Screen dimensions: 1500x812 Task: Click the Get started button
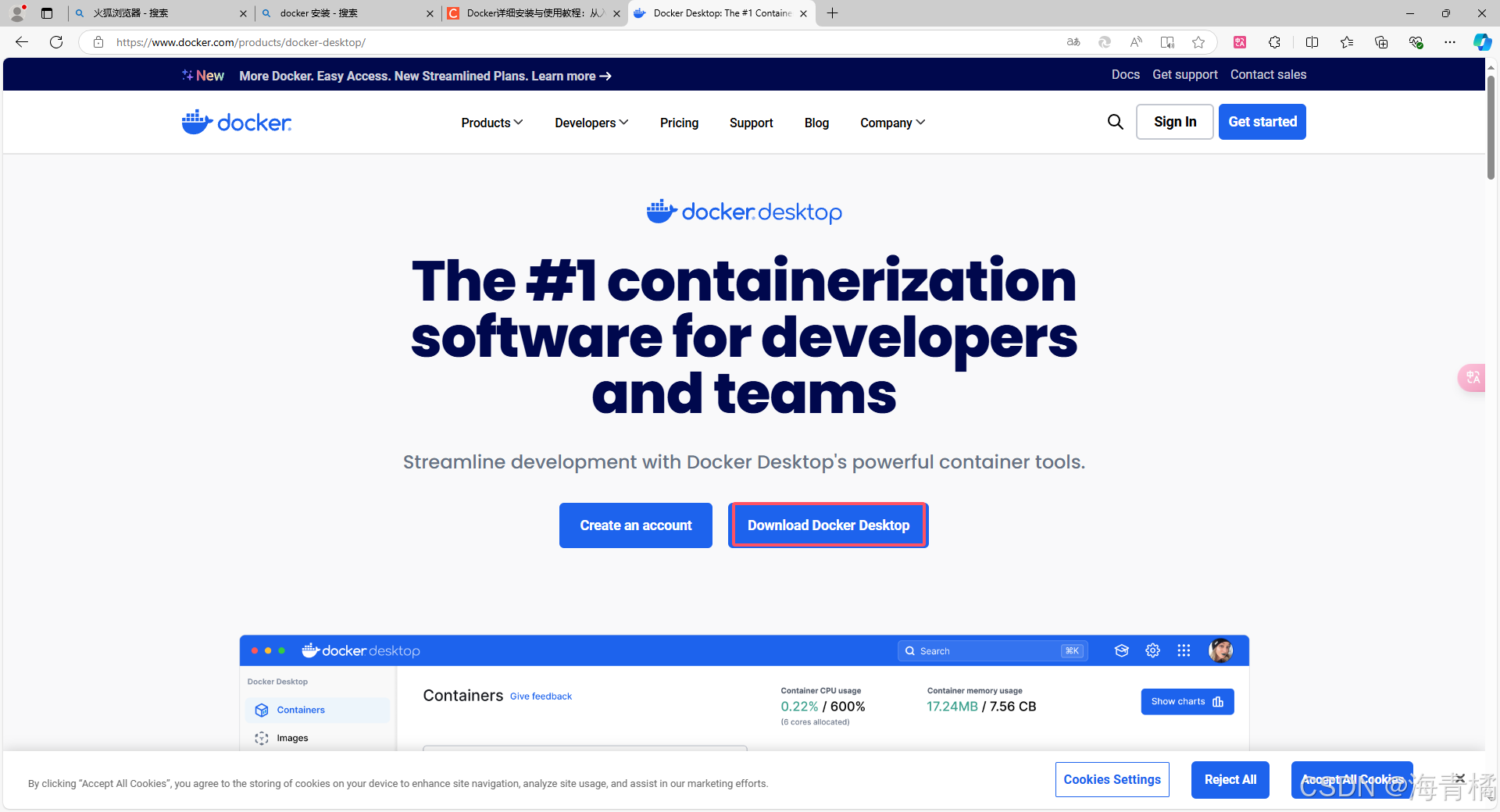1262,122
